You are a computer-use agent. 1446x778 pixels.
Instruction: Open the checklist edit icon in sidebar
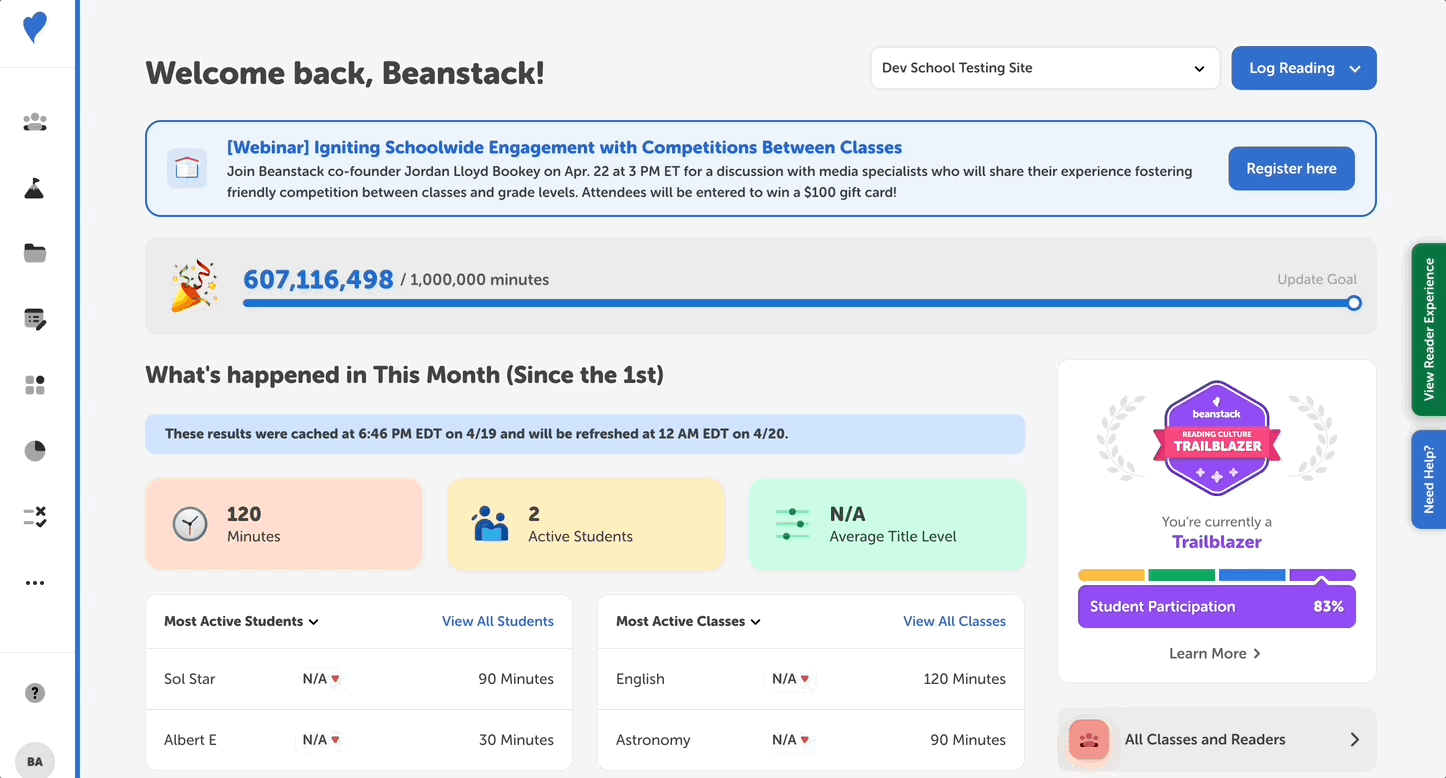click(x=35, y=319)
